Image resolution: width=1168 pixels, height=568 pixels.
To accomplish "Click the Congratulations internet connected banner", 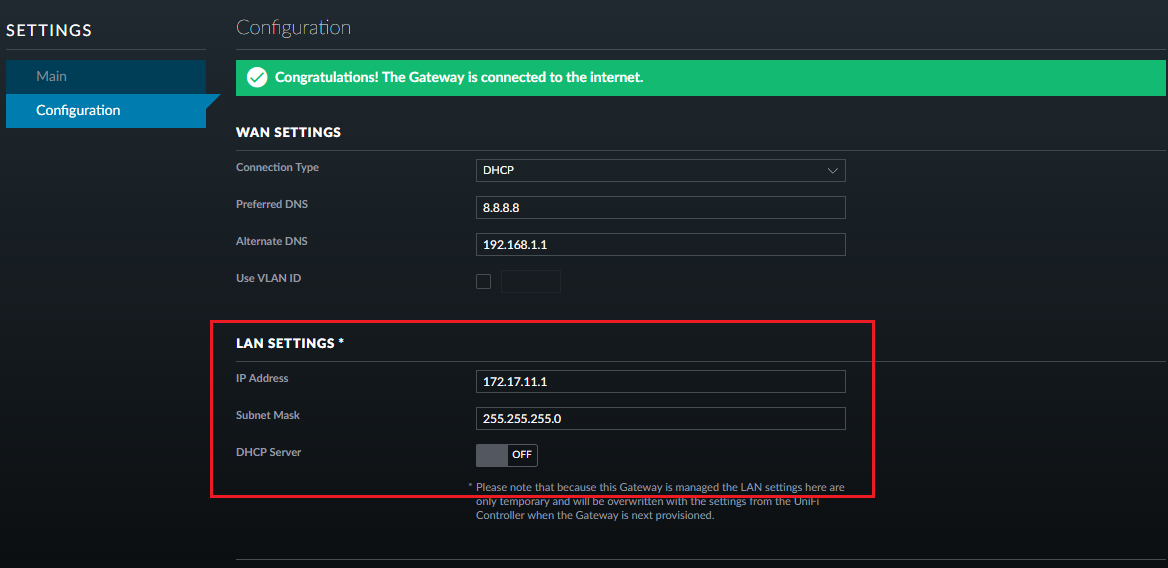I will click(x=700, y=77).
